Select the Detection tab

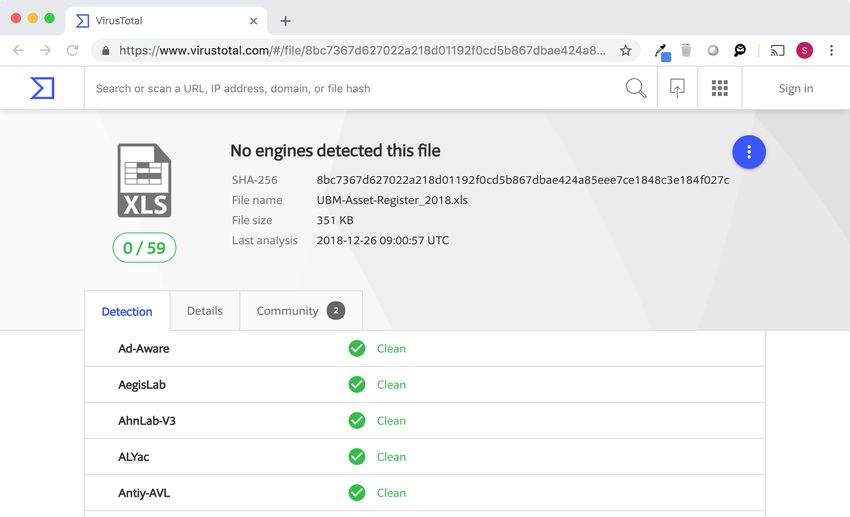127,311
